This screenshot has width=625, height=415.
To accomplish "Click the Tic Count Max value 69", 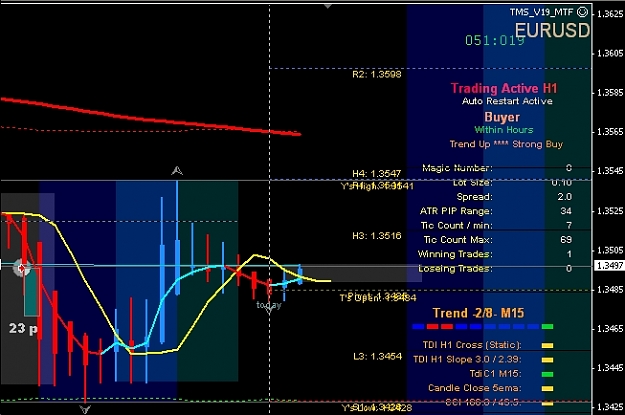I will click(x=566, y=240).
